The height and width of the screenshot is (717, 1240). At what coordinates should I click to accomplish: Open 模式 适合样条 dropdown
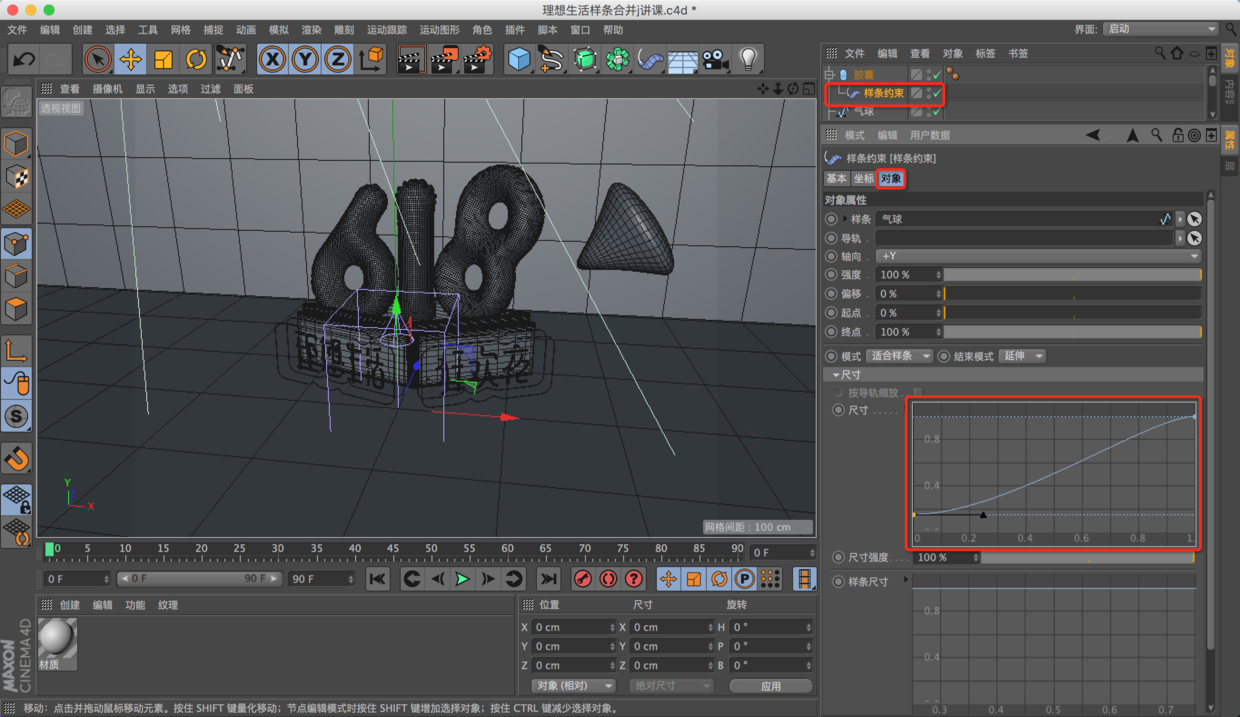(x=899, y=356)
